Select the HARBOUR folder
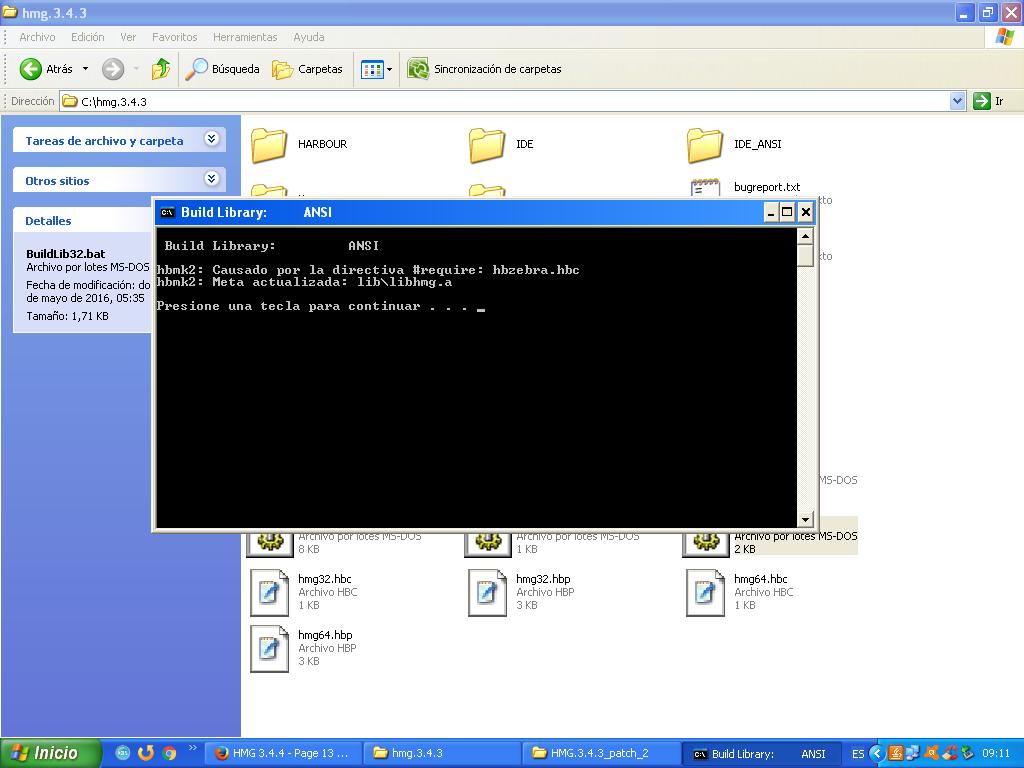The width and height of the screenshot is (1024, 768). pos(300,144)
